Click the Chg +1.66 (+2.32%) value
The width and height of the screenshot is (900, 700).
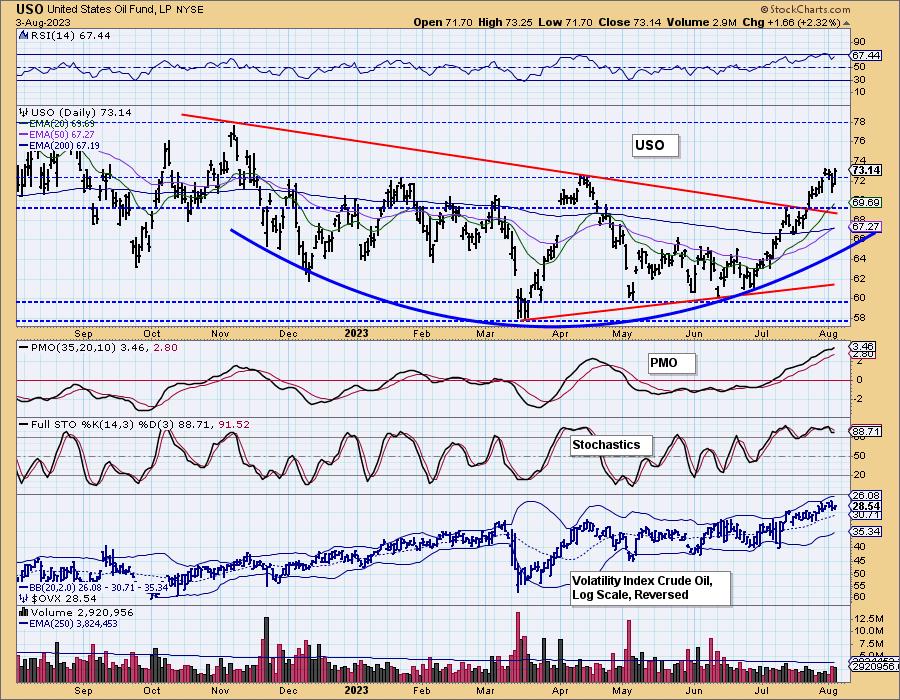pyautogui.click(x=792, y=22)
